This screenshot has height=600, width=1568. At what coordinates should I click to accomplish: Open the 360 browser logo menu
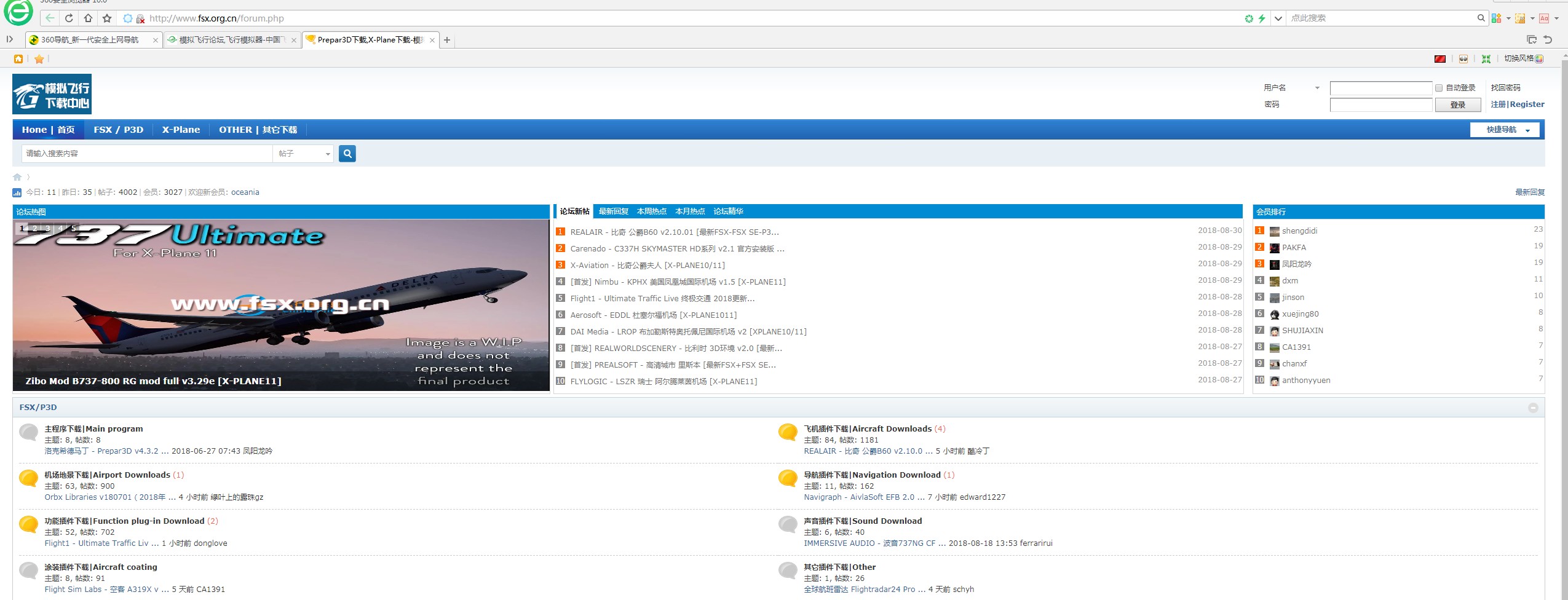click(x=18, y=12)
